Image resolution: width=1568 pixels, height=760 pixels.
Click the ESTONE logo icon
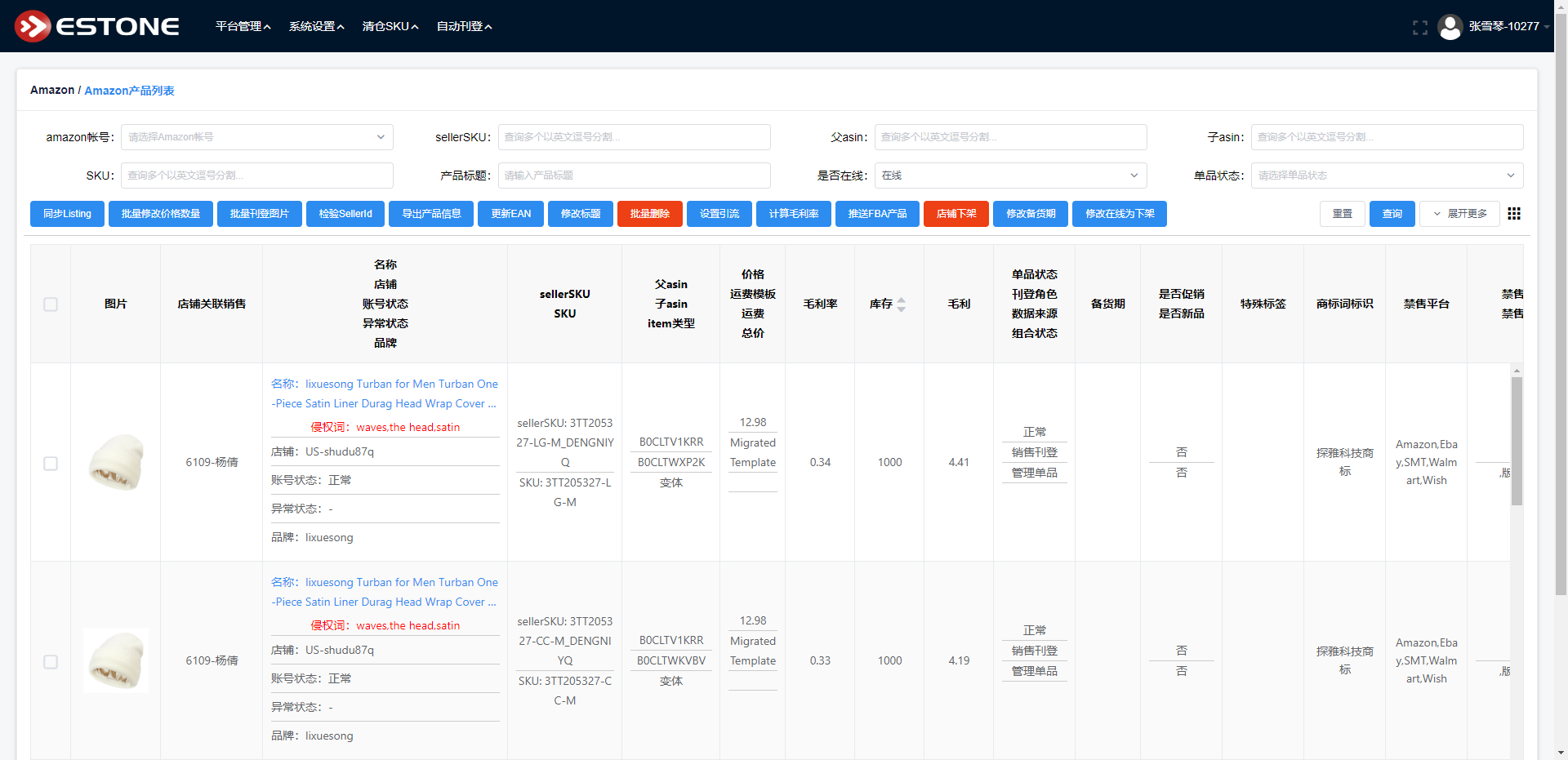[x=33, y=26]
